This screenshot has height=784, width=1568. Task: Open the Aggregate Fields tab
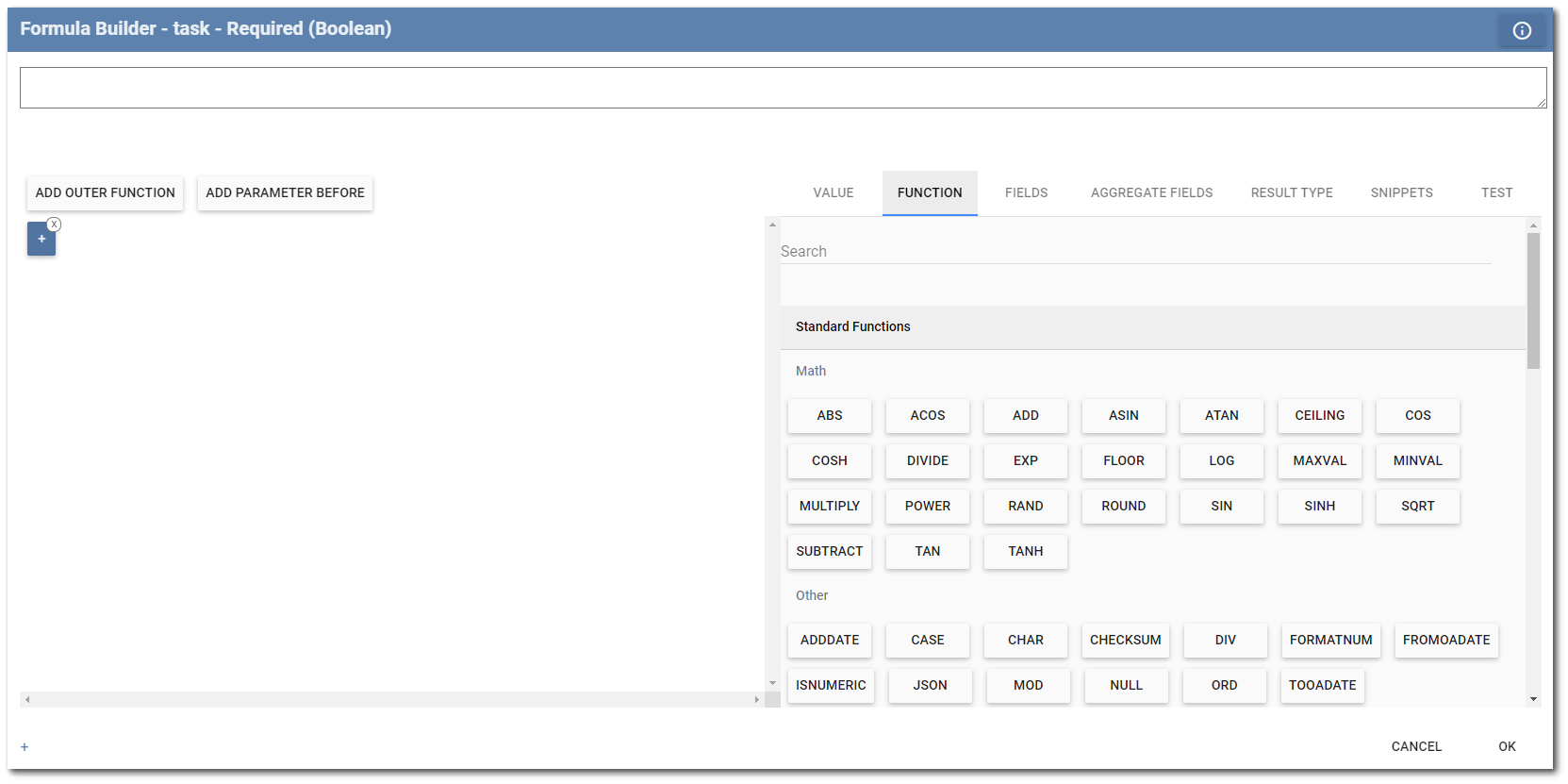pos(1151,192)
